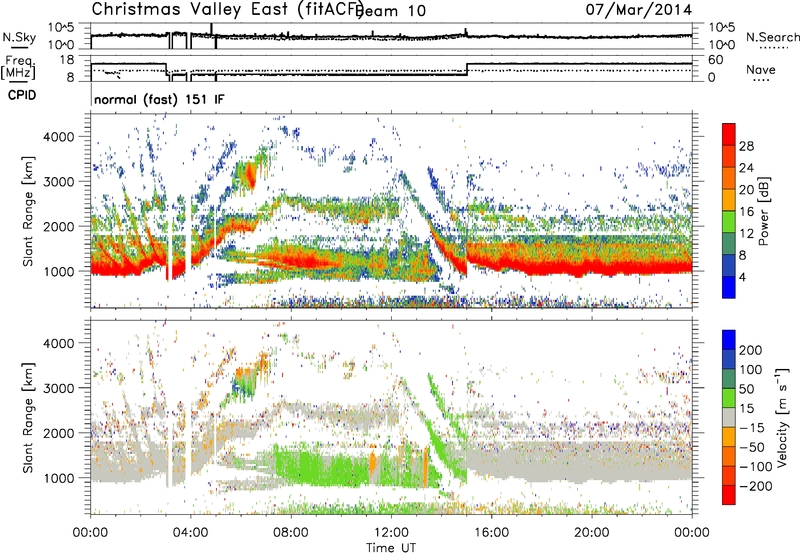Click the velocity panel 'Slant Range [km]' label

pos(28,418)
